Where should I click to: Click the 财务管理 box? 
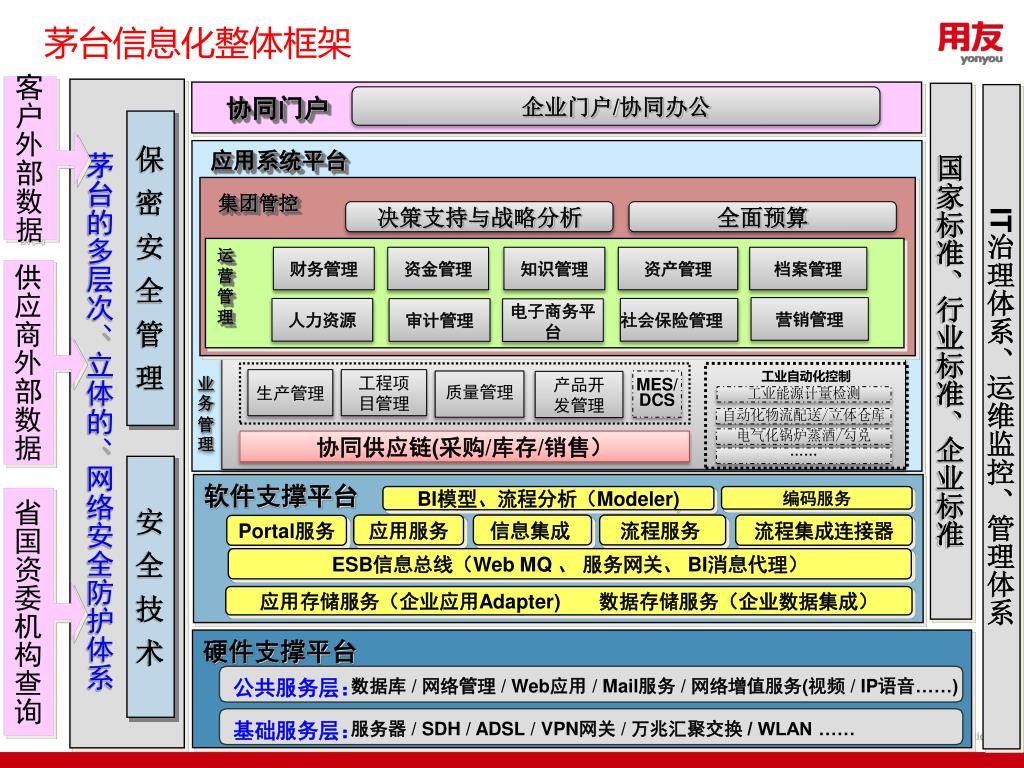click(x=323, y=268)
